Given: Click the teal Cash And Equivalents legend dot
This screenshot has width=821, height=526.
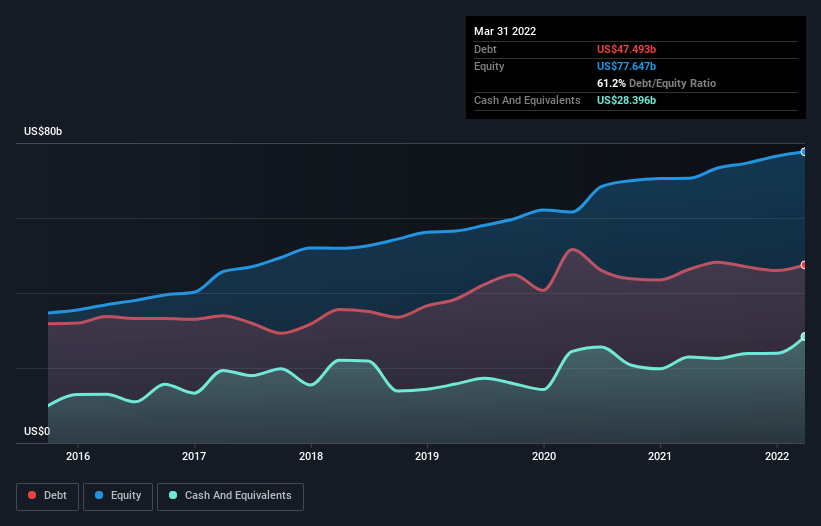Looking at the screenshot, I should 173,495.
